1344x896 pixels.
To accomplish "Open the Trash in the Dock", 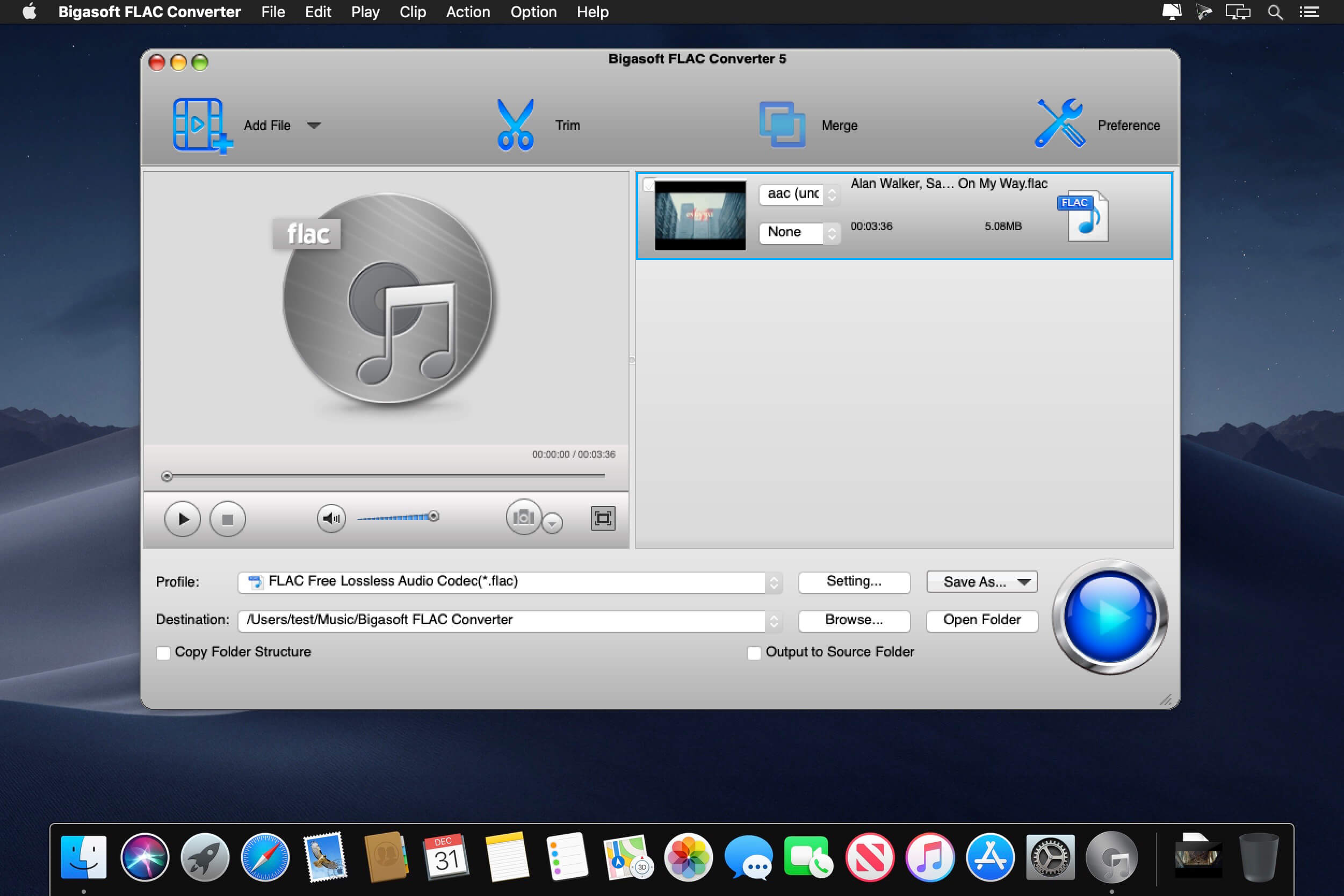I will click(1258, 857).
